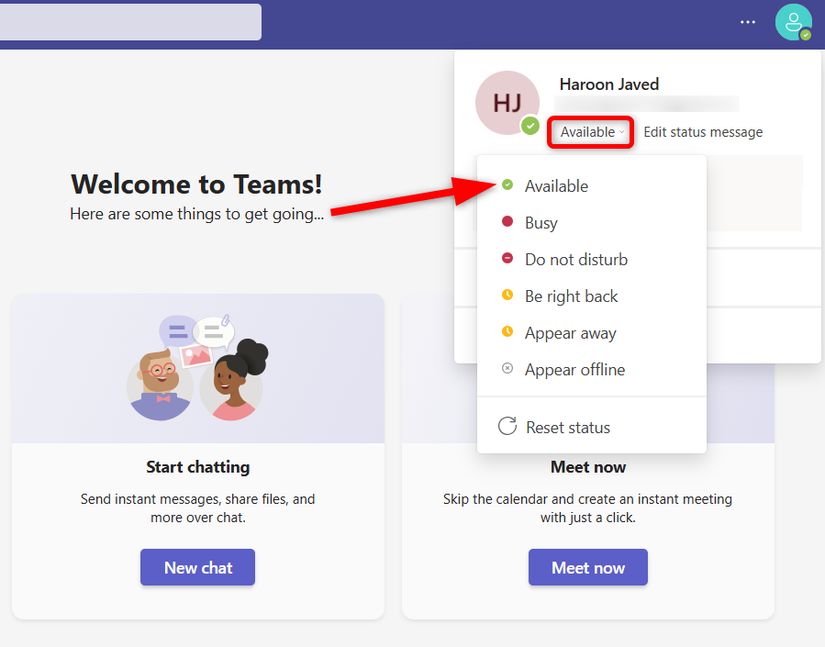The image size is (825, 647).
Task: Open the Available status dropdown
Action: tap(589, 131)
